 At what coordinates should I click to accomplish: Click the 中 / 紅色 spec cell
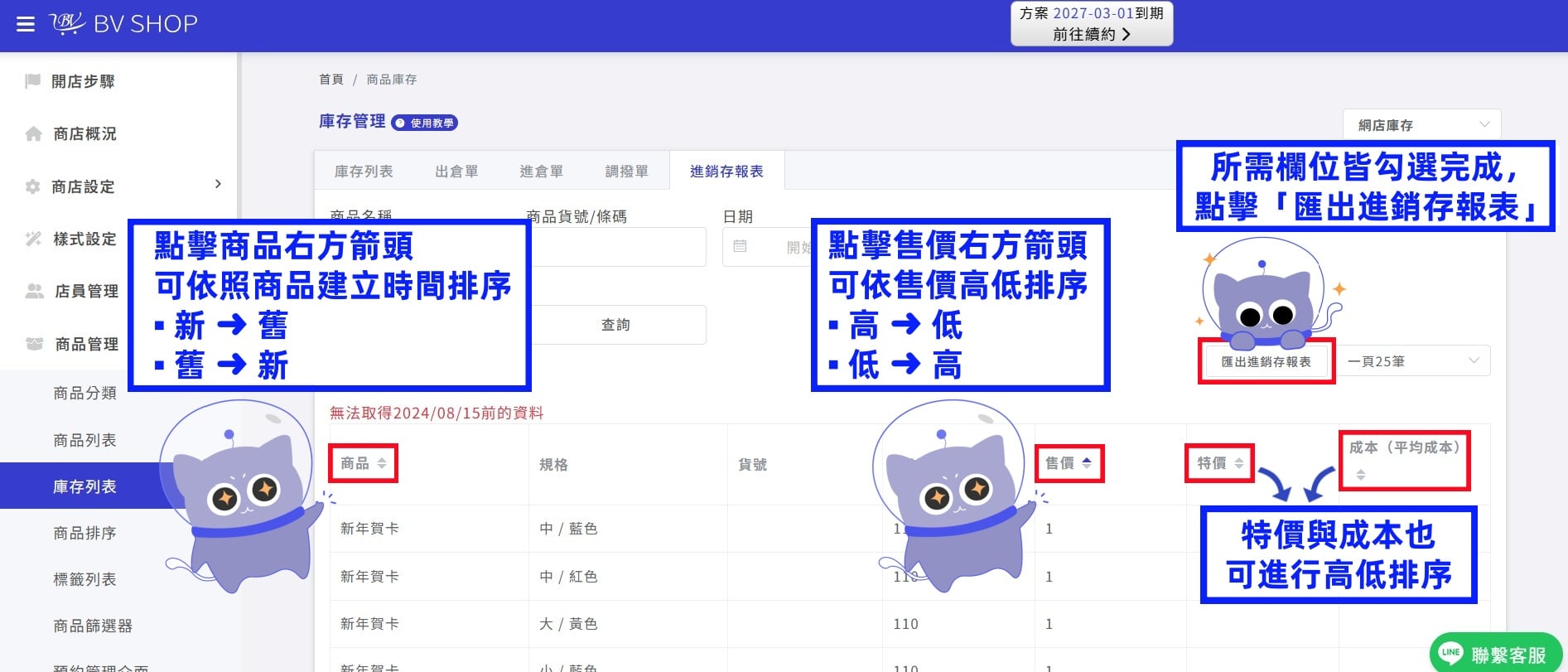pyautogui.click(x=568, y=577)
